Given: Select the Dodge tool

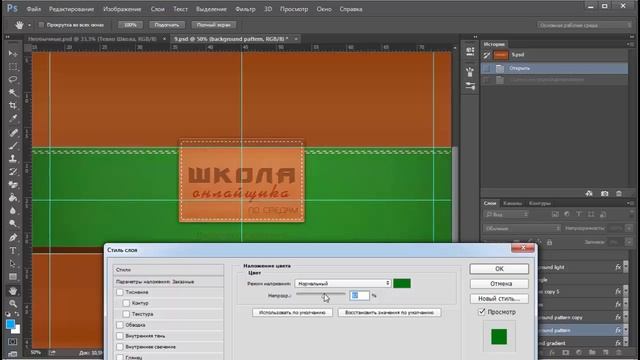Looking at the screenshot, I should click(x=13, y=224).
